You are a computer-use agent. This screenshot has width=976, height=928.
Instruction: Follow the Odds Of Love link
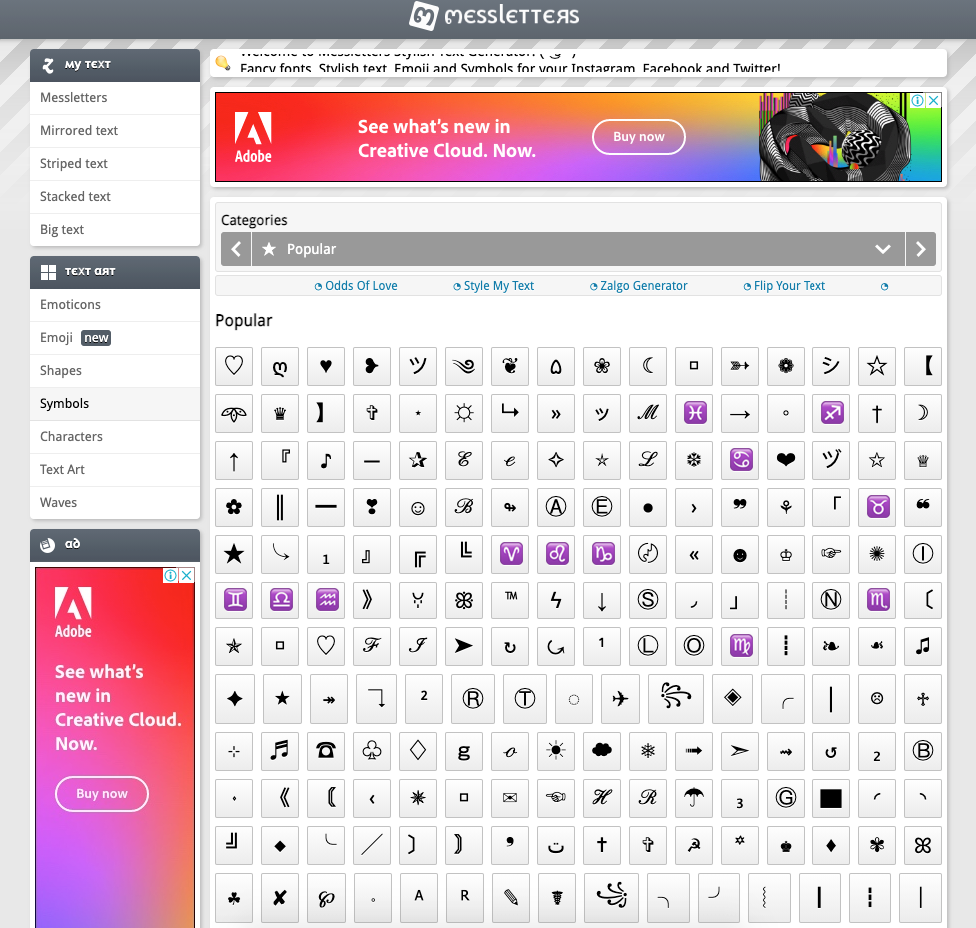[x=356, y=286]
